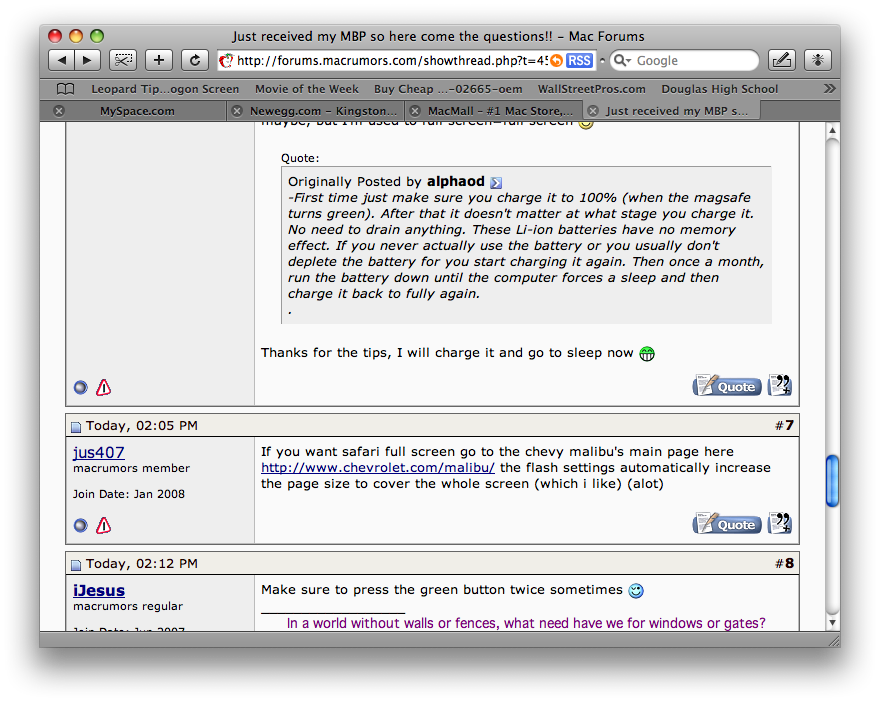Close the MySpace.com tab
The image size is (880, 702).
click(59, 111)
